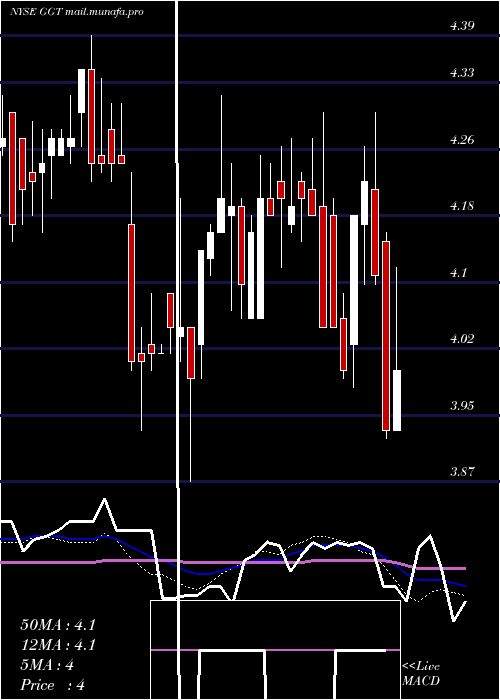Image resolution: width=500 pixels, height=700 pixels.
Task: Click the 'NYSE GGT mail.munafa.pro' chart title
Action: [x=77, y=12]
